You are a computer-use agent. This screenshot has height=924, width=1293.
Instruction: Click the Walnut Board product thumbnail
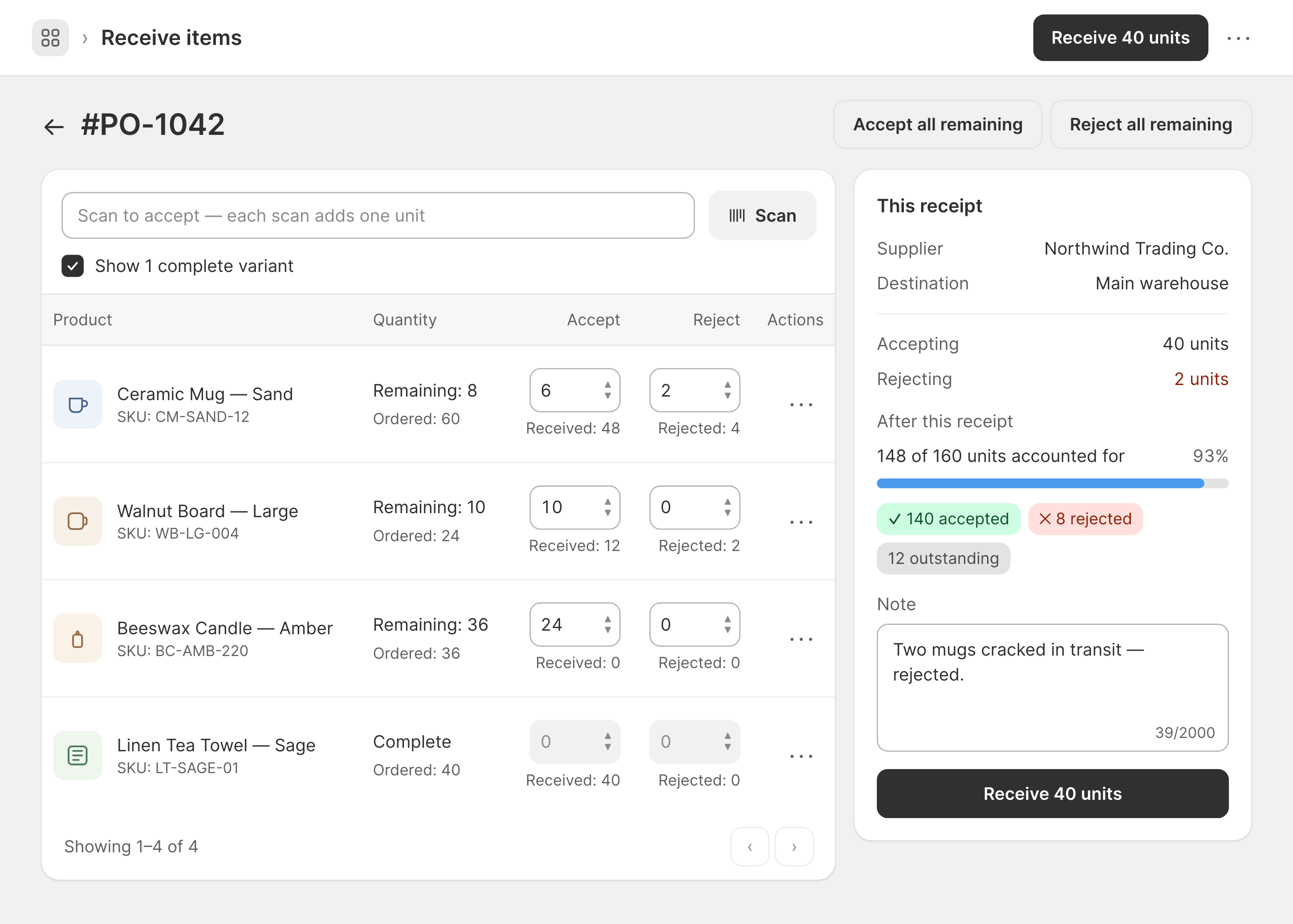(x=77, y=521)
